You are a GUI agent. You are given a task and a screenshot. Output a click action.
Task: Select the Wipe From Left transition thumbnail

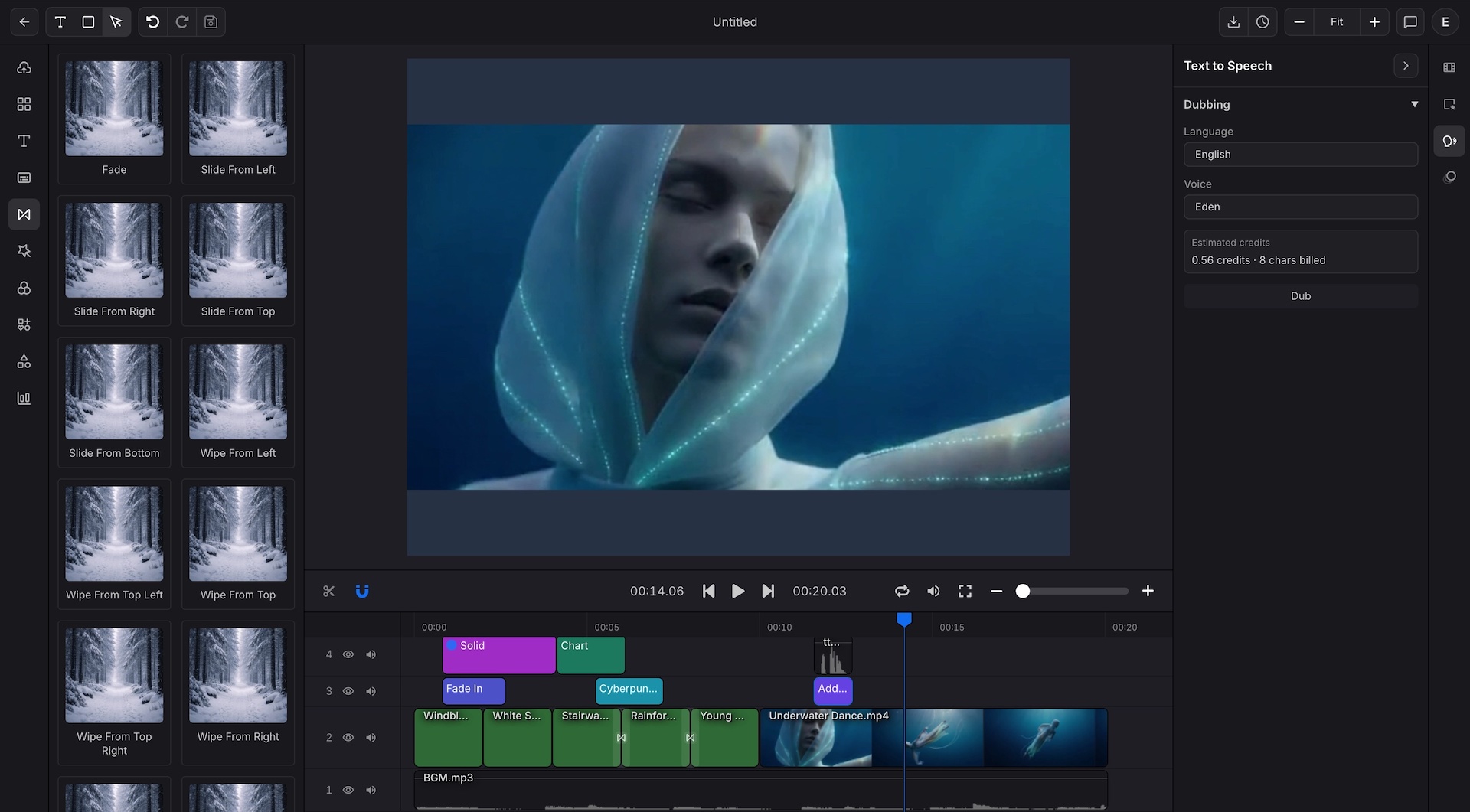237,392
